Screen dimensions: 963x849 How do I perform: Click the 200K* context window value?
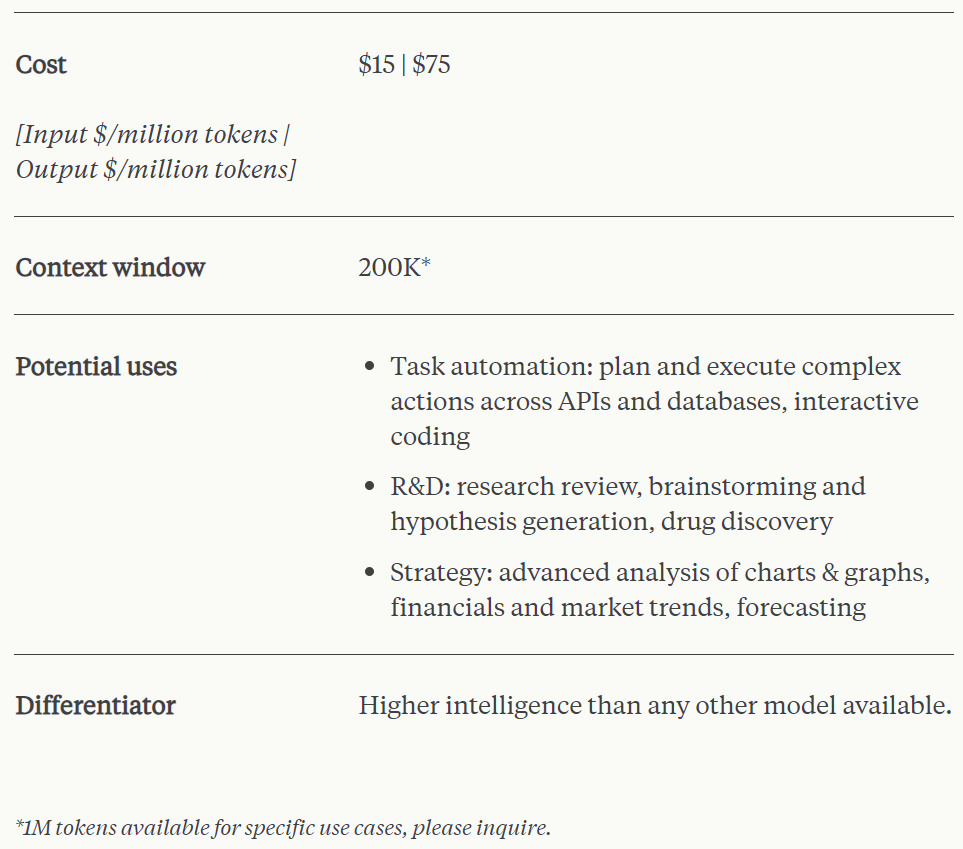pyautogui.click(x=394, y=268)
